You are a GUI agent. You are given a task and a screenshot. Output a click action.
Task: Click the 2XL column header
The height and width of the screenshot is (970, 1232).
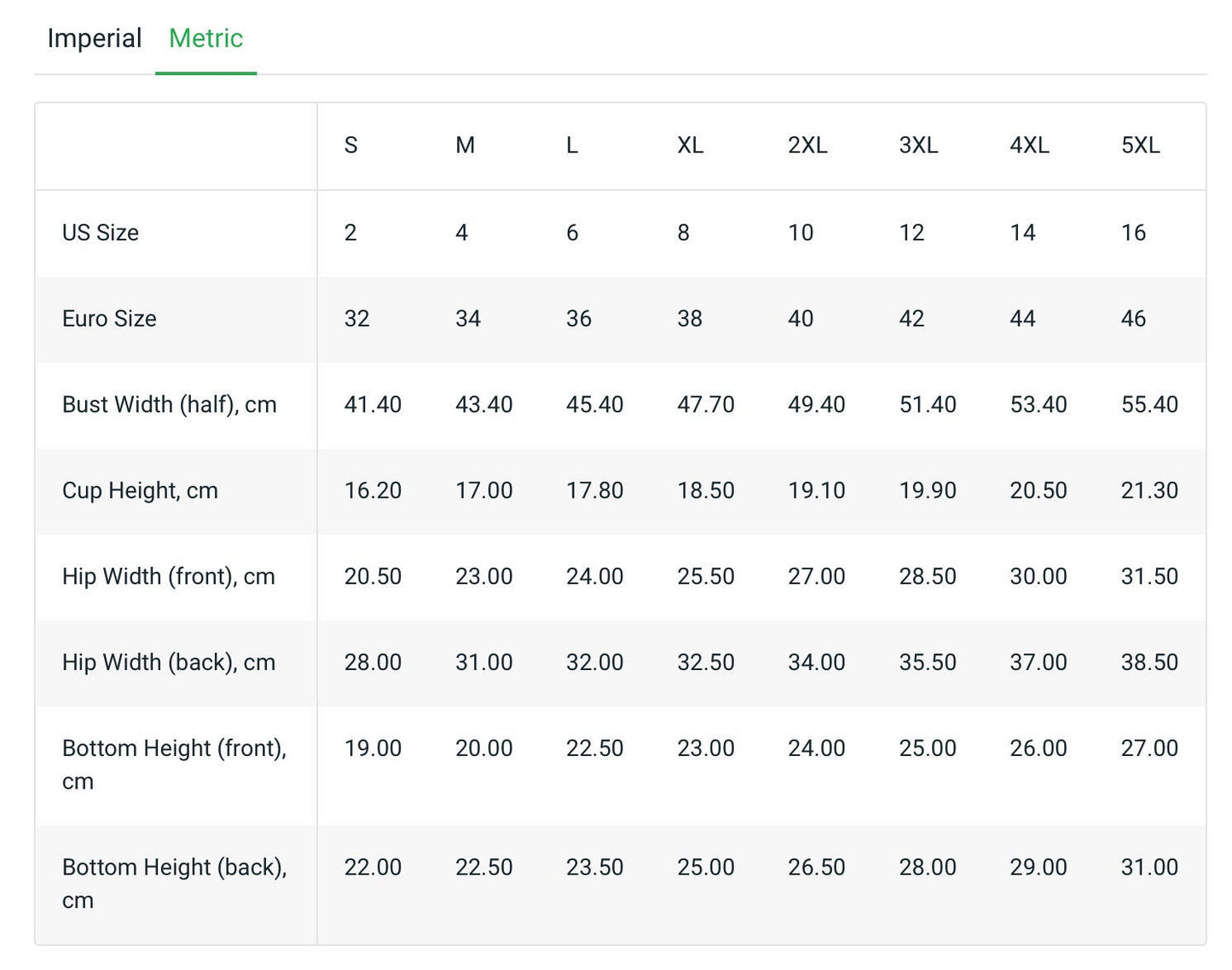807,146
